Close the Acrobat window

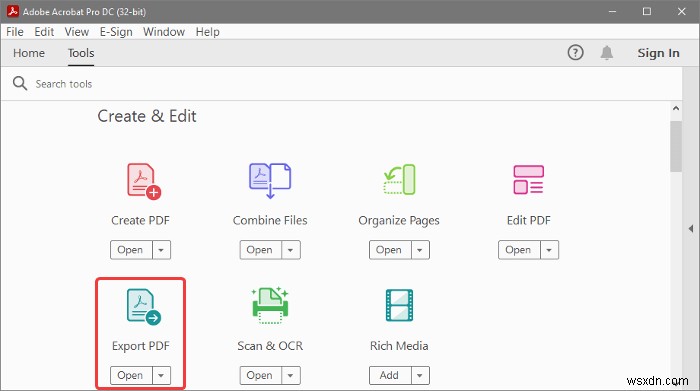click(x=681, y=12)
